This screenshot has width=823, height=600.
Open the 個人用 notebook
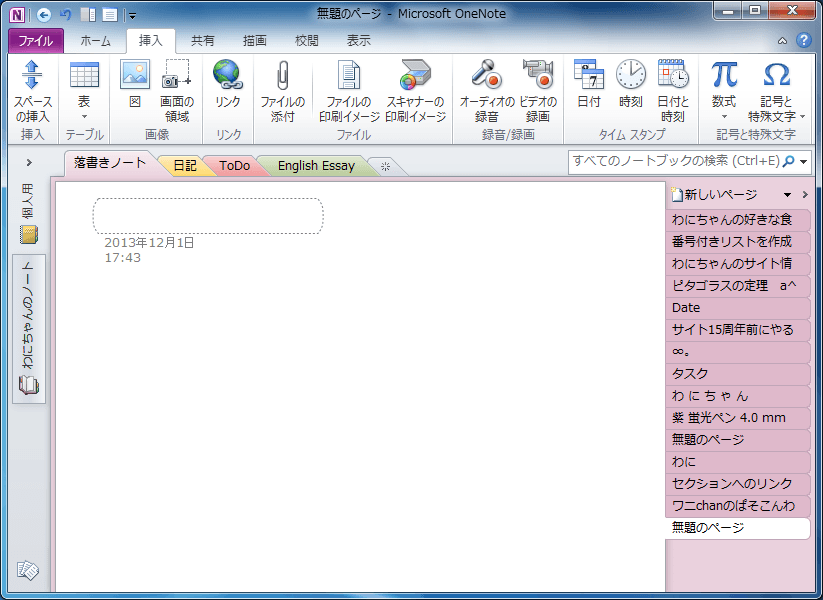(29, 213)
